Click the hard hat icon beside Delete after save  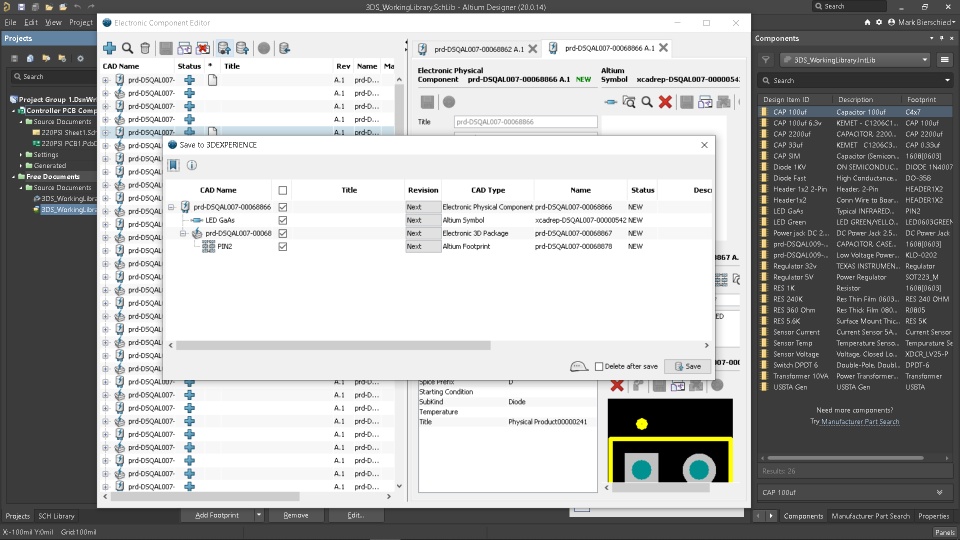pos(579,366)
